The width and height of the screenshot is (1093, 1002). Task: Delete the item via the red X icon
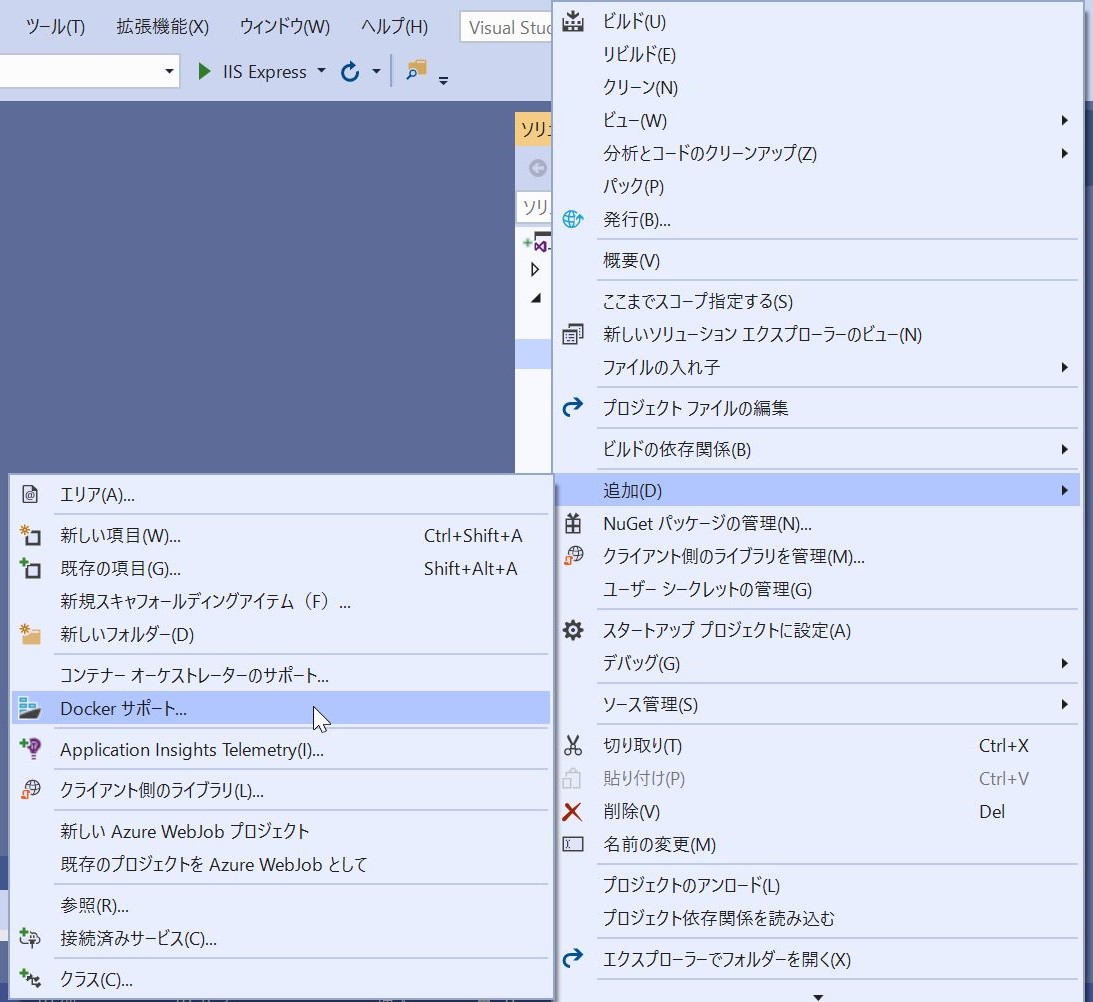pyautogui.click(x=572, y=811)
